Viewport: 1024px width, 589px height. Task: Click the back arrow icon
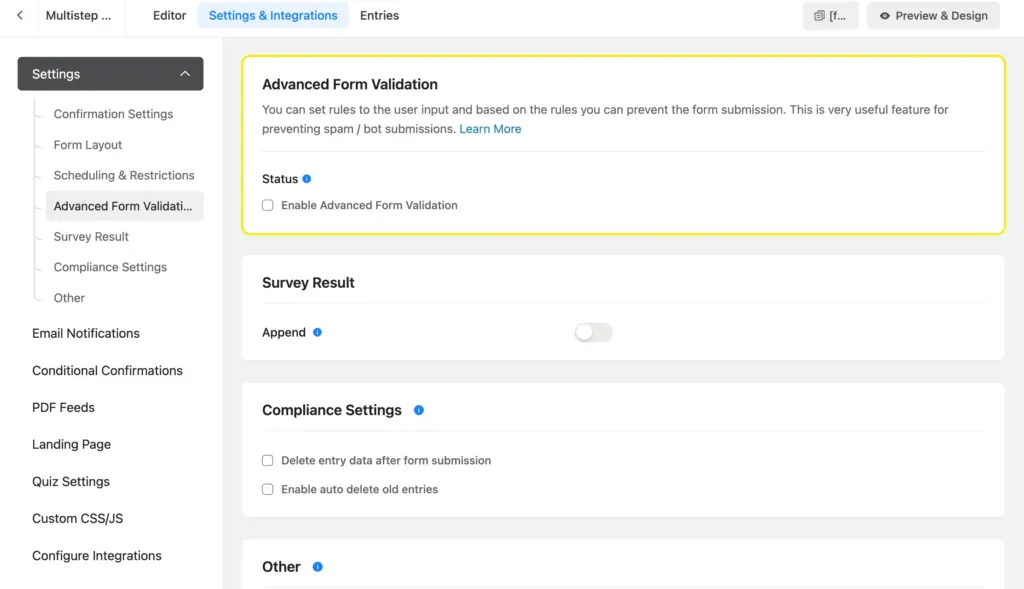pos(20,16)
